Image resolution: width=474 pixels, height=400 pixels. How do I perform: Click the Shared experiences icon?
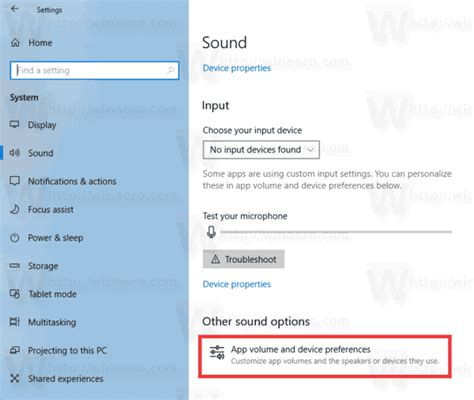[15, 378]
